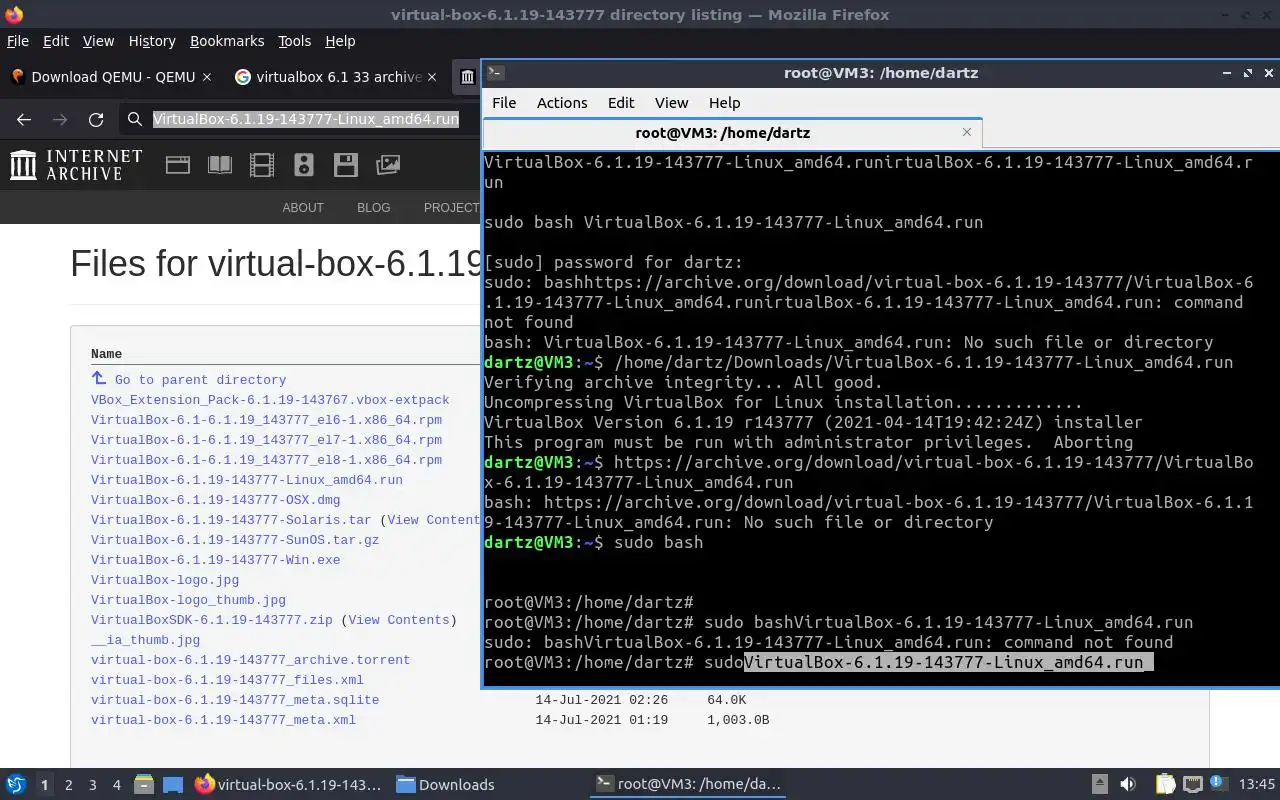Open the Audio speaker icon
The width and height of the screenshot is (1280, 800).
304,165
